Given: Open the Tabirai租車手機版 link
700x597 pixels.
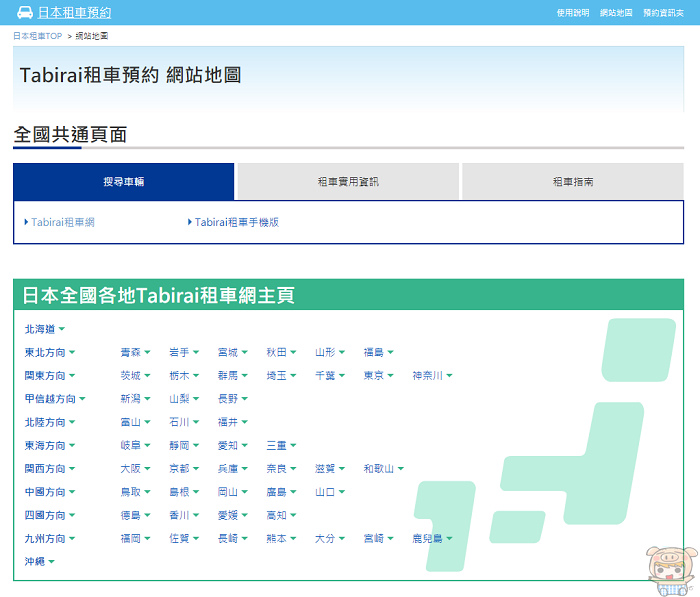Looking at the screenshot, I should (233, 222).
